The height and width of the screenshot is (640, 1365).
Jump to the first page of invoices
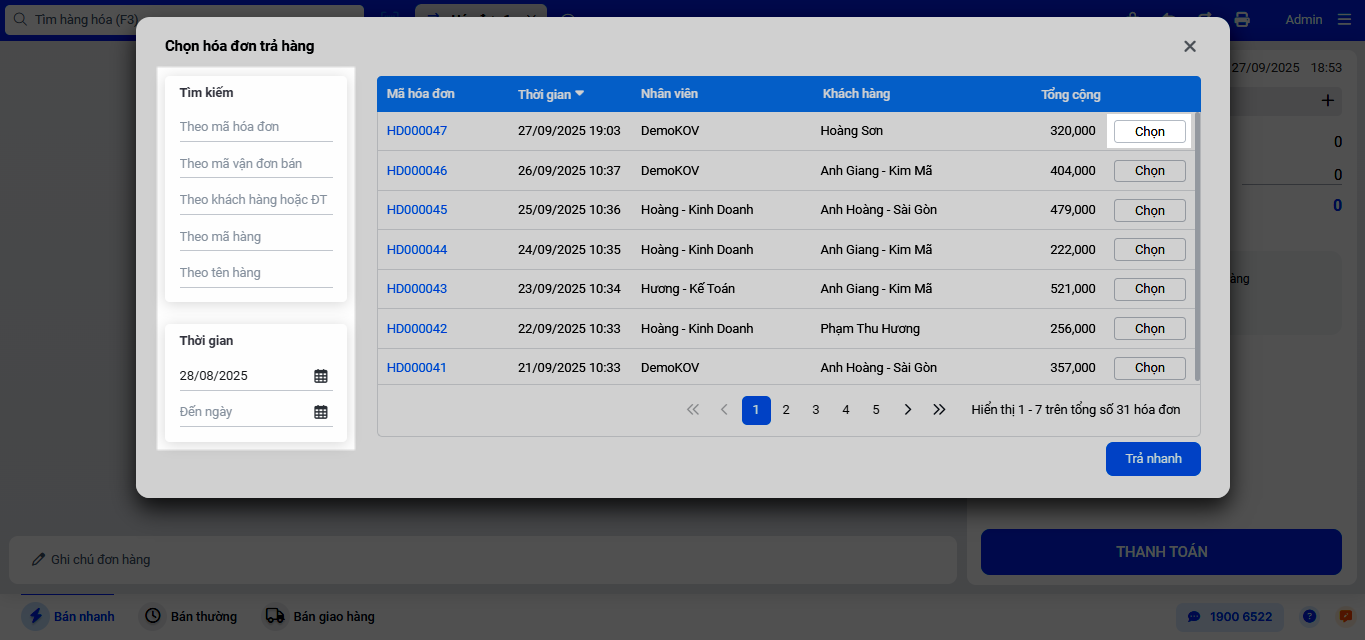pyautogui.click(x=693, y=410)
